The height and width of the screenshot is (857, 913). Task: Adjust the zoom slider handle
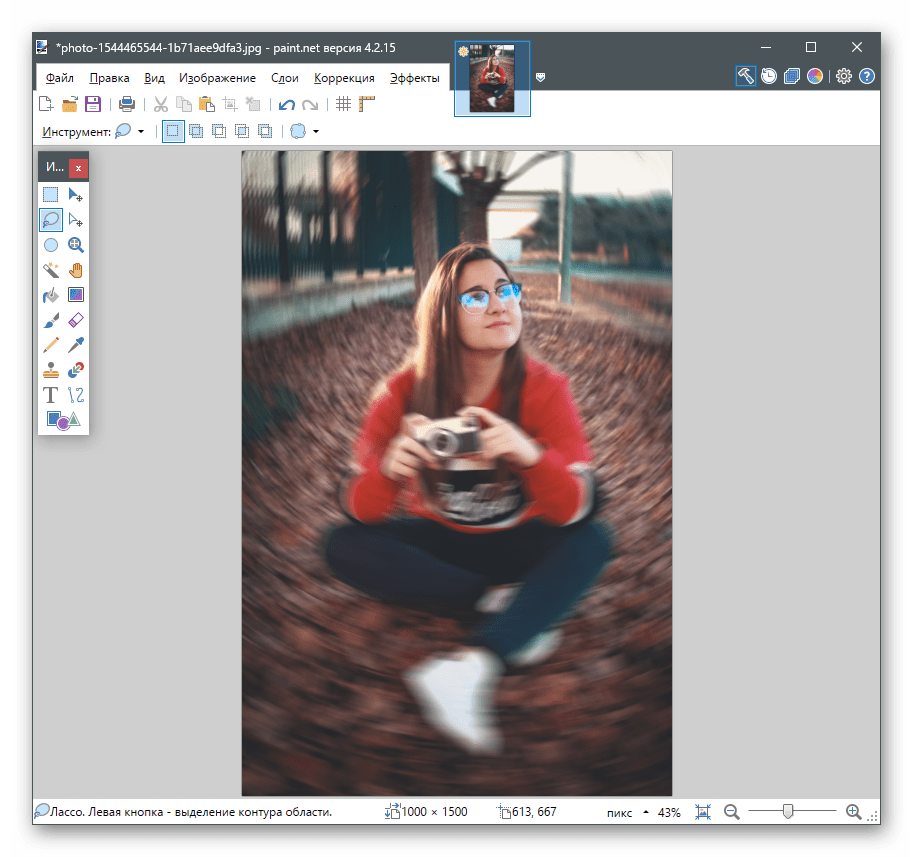click(788, 811)
